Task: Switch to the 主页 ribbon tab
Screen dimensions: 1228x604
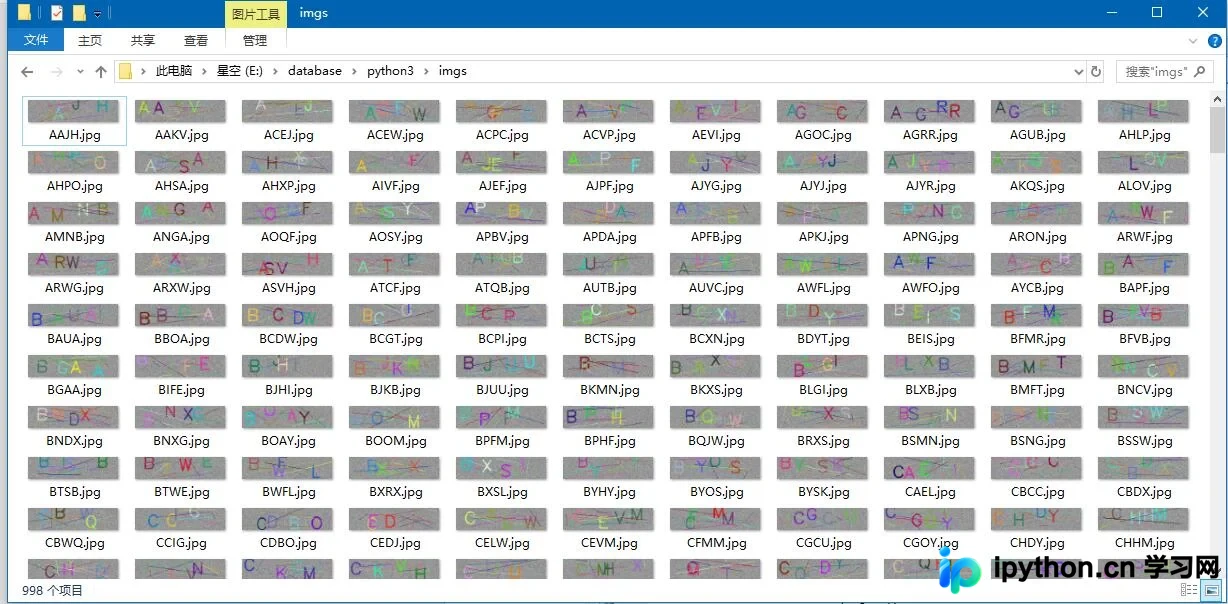Action: tap(90, 40)
